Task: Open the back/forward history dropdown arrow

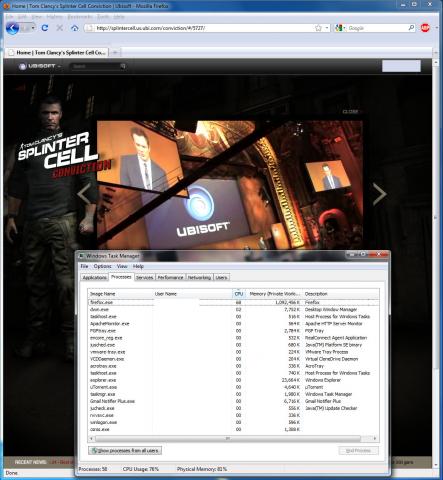Action: tap(33, 28)
